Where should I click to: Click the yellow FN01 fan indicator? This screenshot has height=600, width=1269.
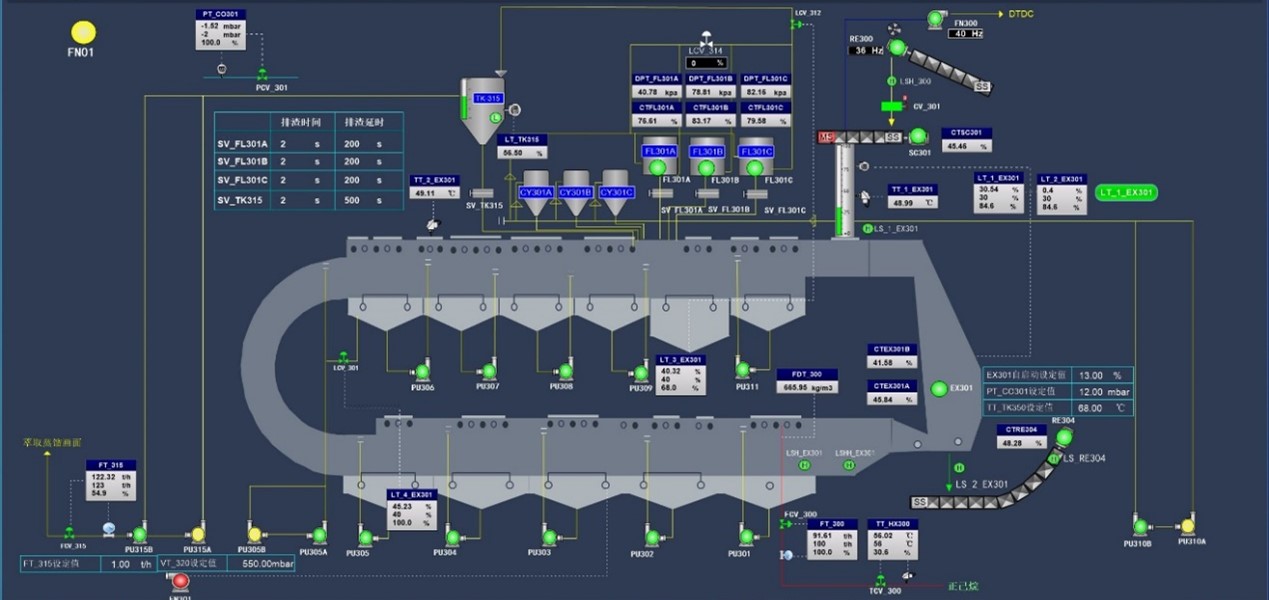point(82,33)
